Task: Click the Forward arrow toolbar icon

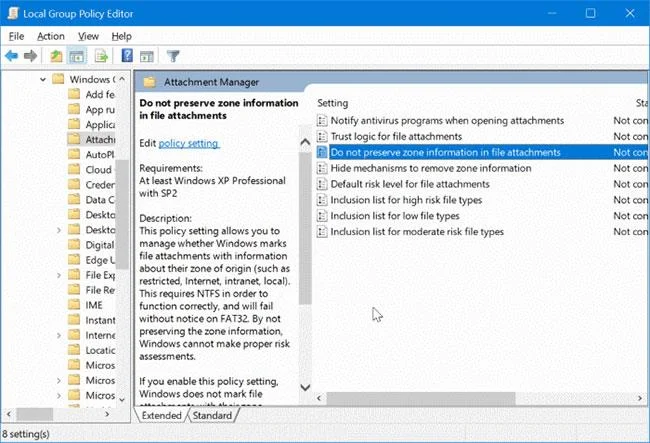Action: point(30,56)
